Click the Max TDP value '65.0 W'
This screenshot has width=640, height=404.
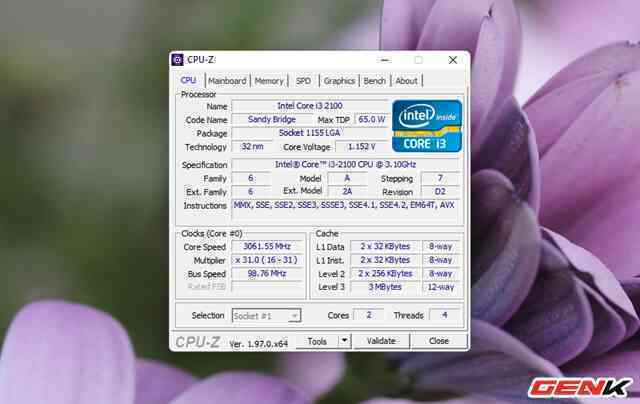pyautogui.click(x=371, y=120)
